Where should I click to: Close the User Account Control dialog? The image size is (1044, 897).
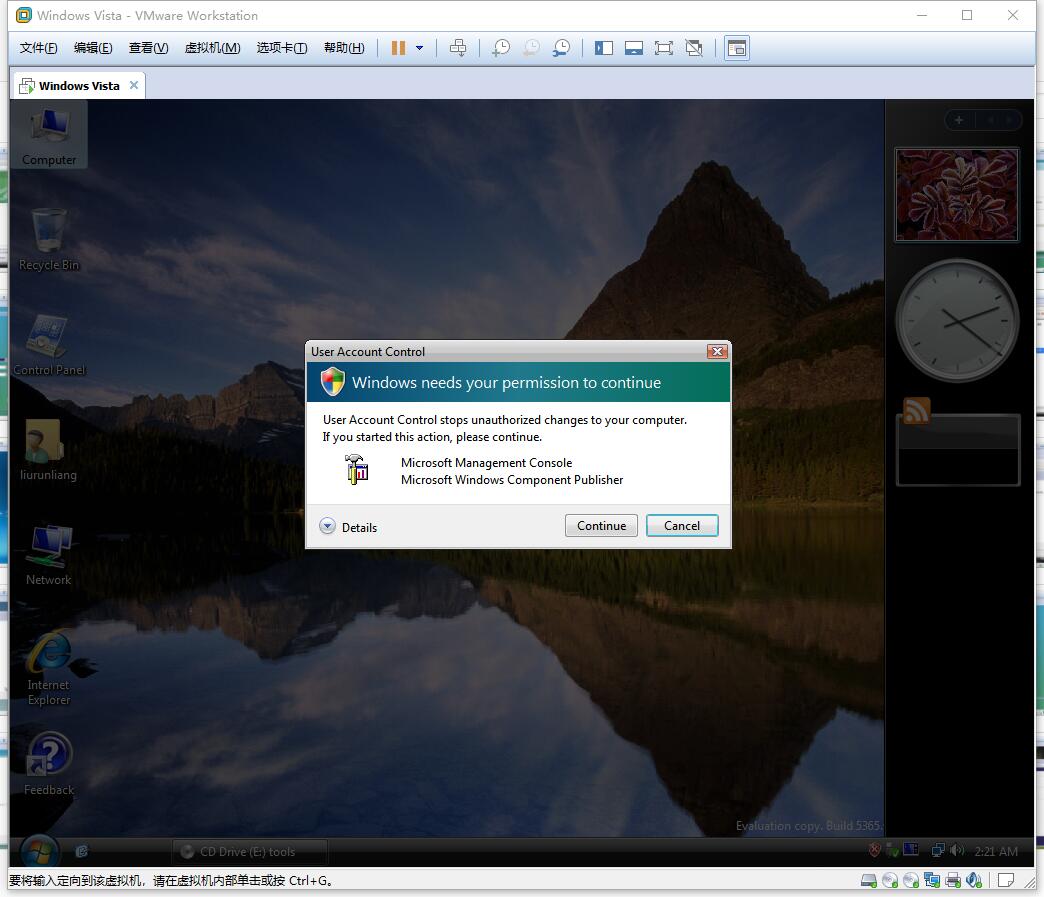point(717,352)
